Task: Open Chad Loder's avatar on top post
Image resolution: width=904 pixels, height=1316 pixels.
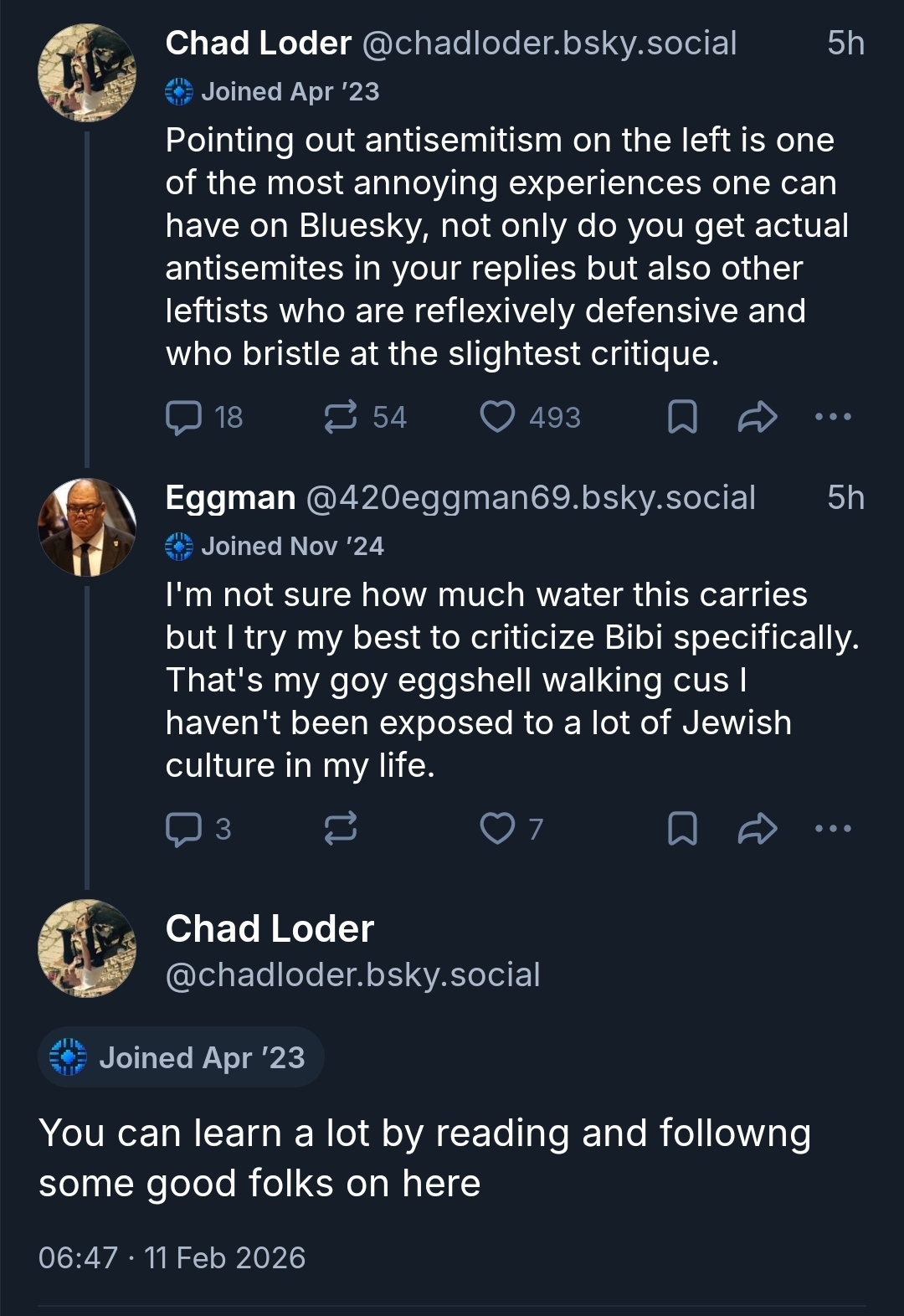Action: (86, 73)
